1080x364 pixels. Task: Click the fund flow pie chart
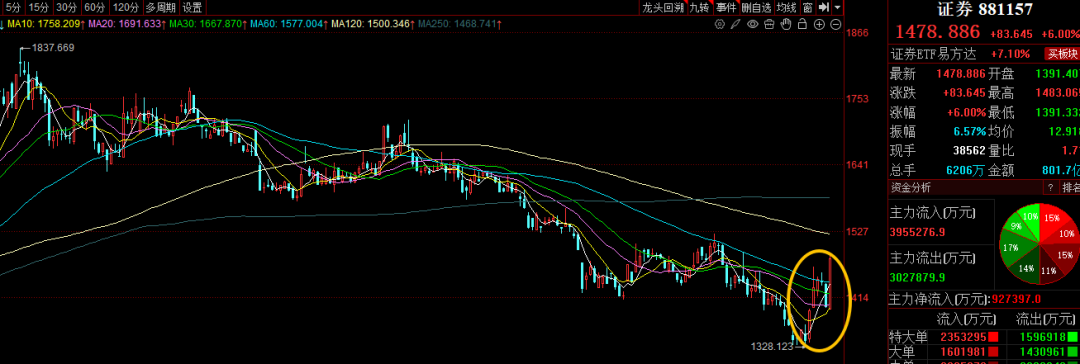coord(1038,243)
